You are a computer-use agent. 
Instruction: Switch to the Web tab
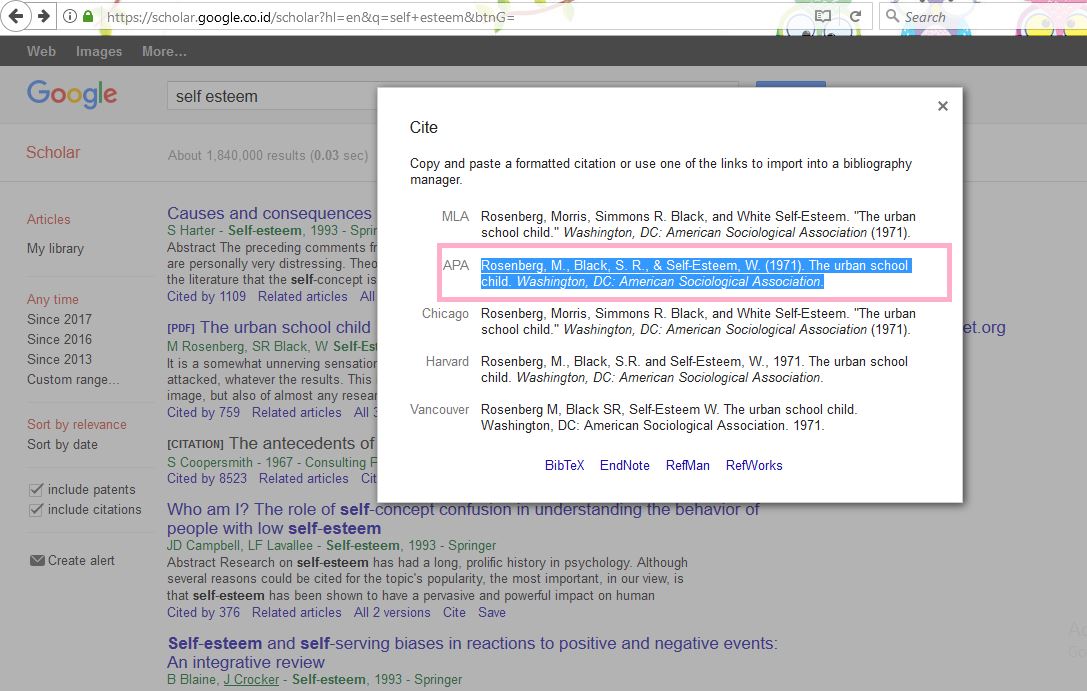[x=41, y=51]
